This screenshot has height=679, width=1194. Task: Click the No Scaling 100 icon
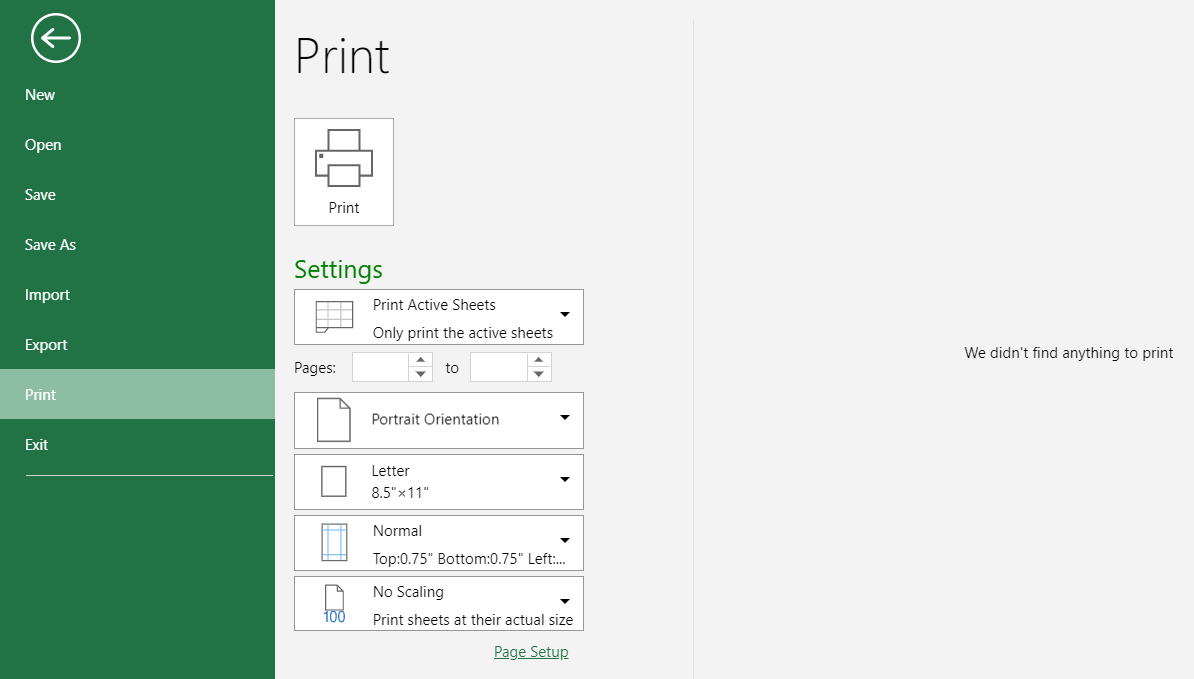(x=334, y=604)
